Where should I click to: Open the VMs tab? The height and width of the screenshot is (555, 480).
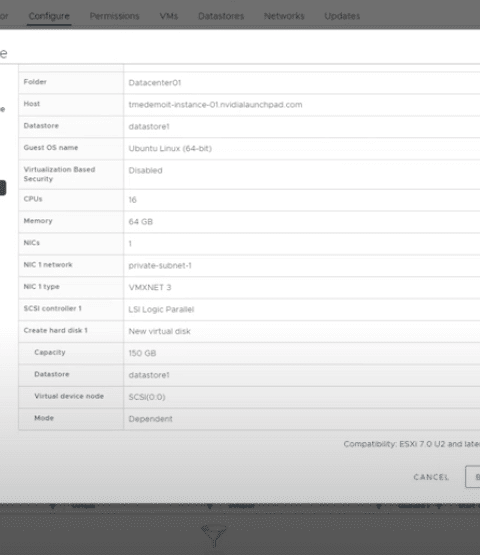[168, 16]
